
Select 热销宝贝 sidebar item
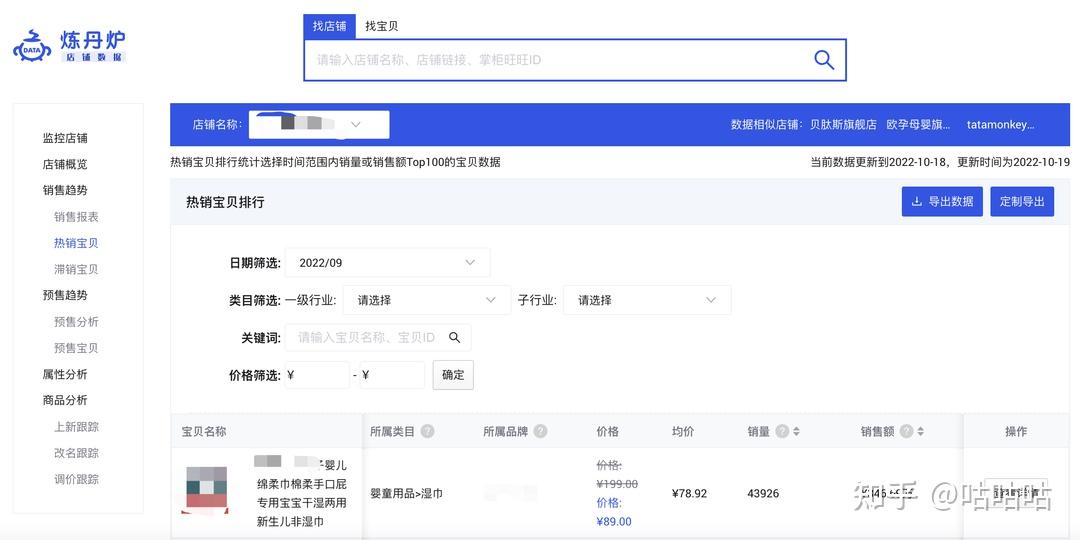coord(76,243)
